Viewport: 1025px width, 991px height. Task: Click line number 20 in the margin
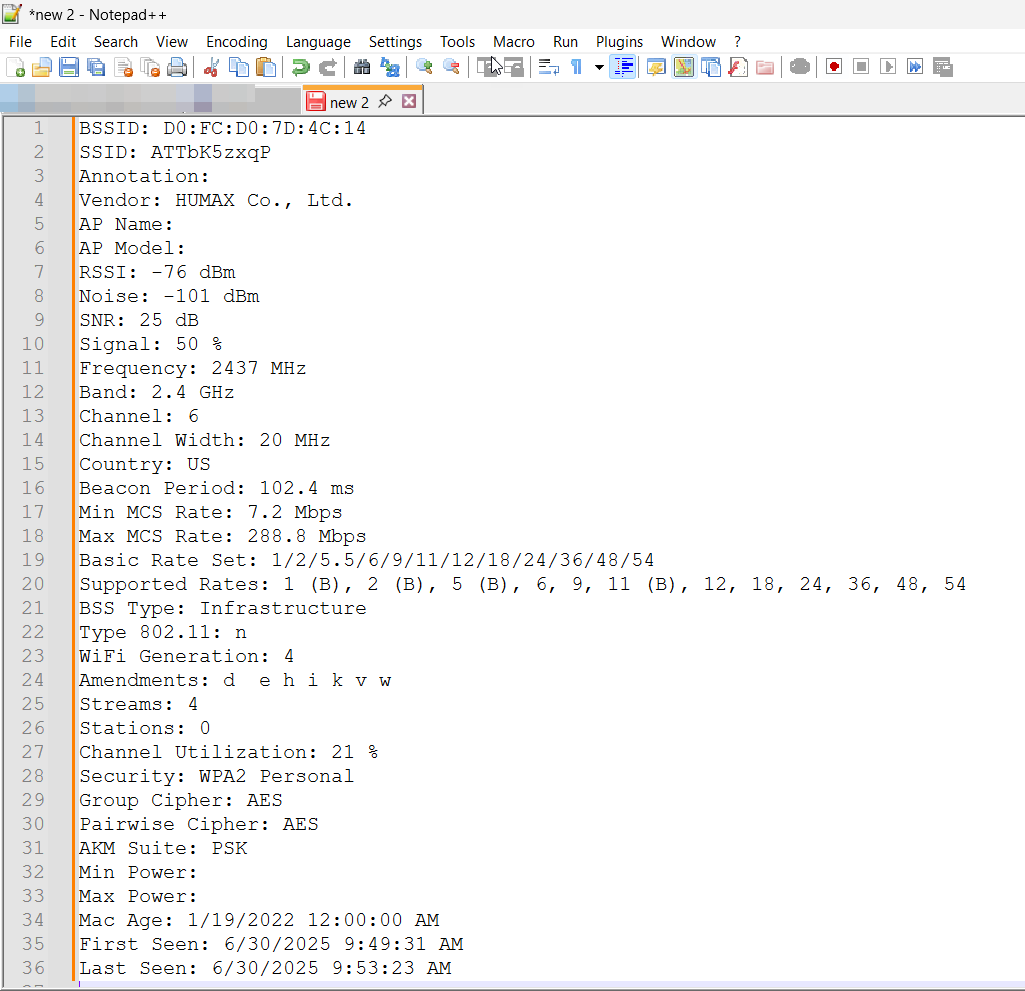pos(34,584)
